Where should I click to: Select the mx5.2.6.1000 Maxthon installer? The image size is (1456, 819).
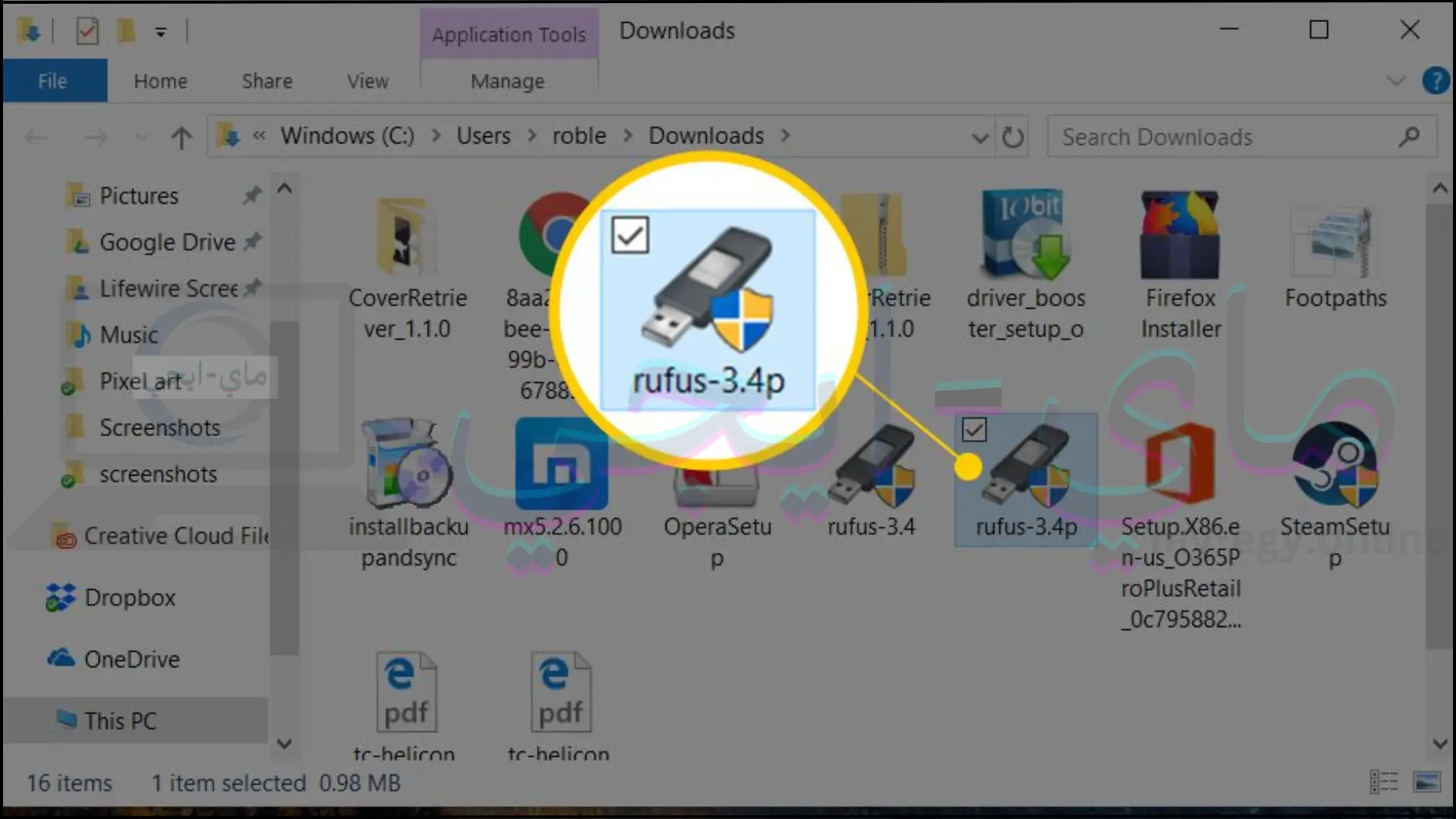tap(561, 463)
